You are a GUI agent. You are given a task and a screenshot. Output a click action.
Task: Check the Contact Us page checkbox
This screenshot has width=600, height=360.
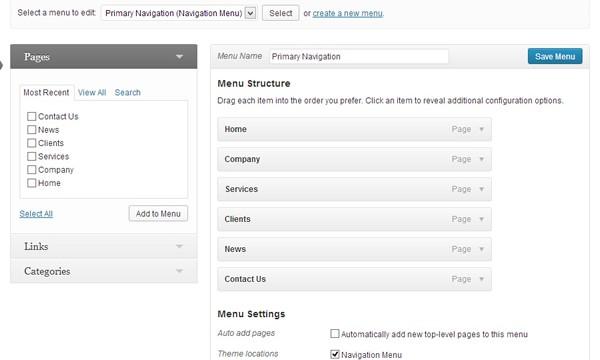tap(32, 116)
